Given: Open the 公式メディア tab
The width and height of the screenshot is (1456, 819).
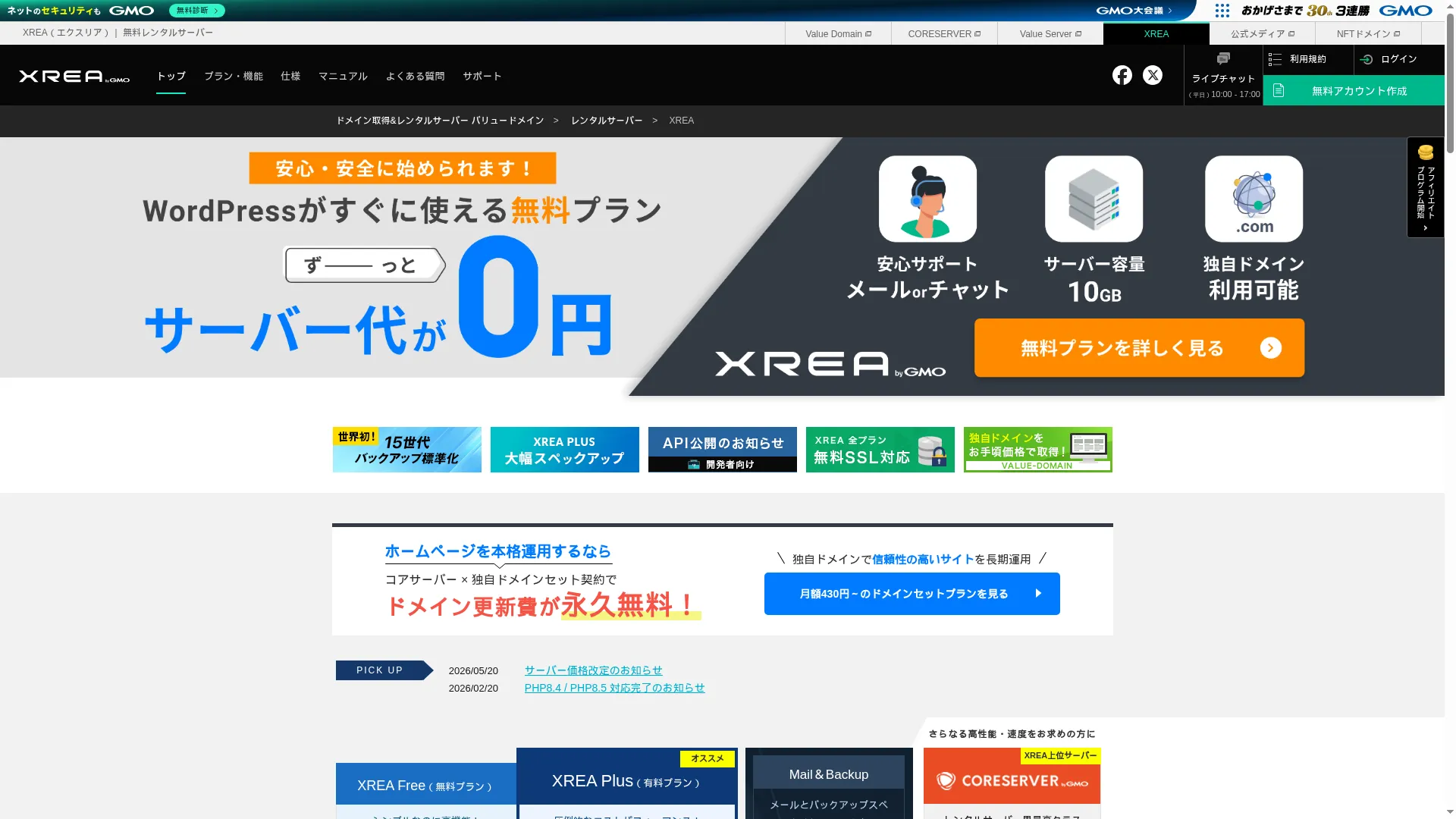Looking at the screenshot, I should coord(1263,34).
